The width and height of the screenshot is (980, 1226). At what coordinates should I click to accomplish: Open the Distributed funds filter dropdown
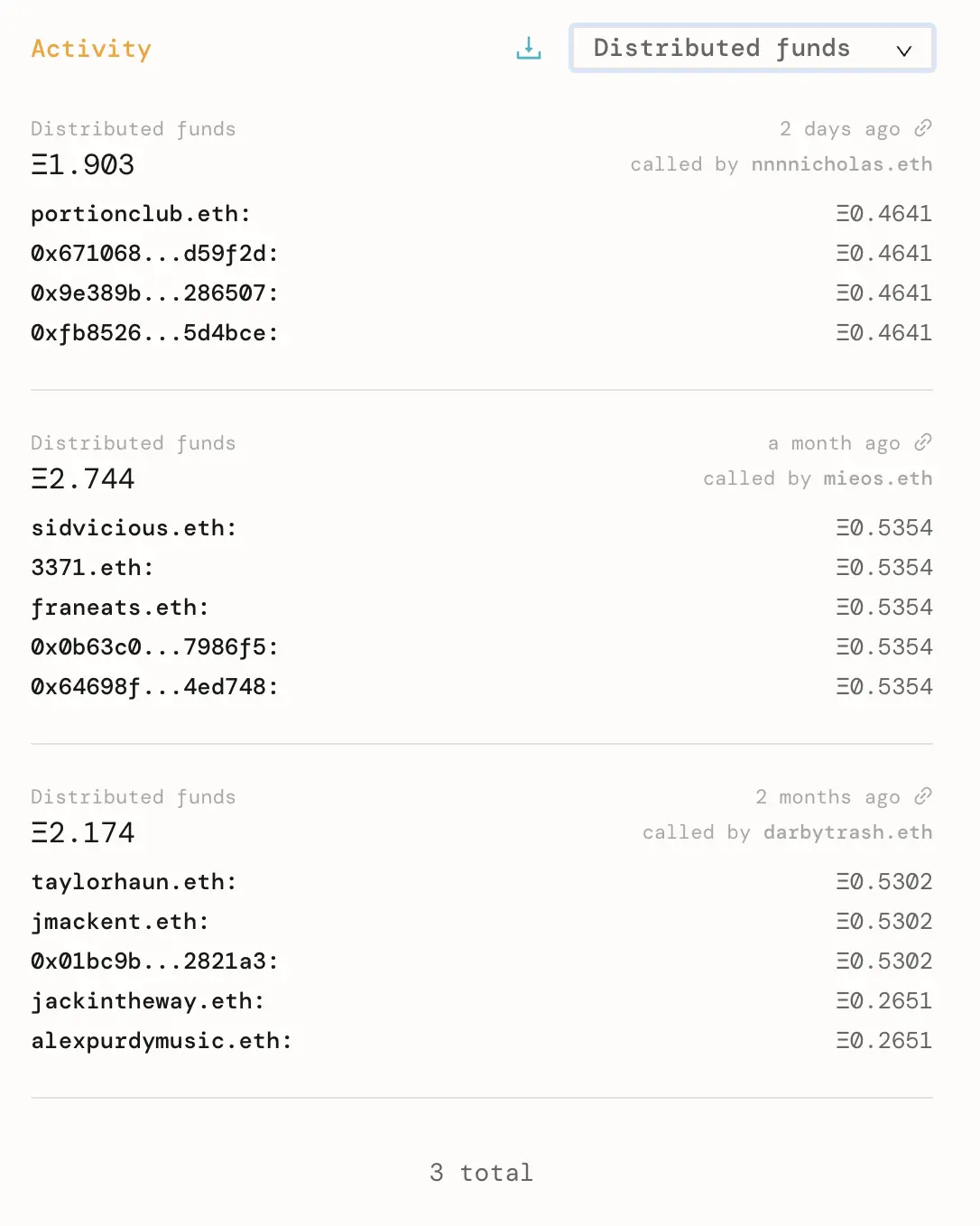[752, 48]
